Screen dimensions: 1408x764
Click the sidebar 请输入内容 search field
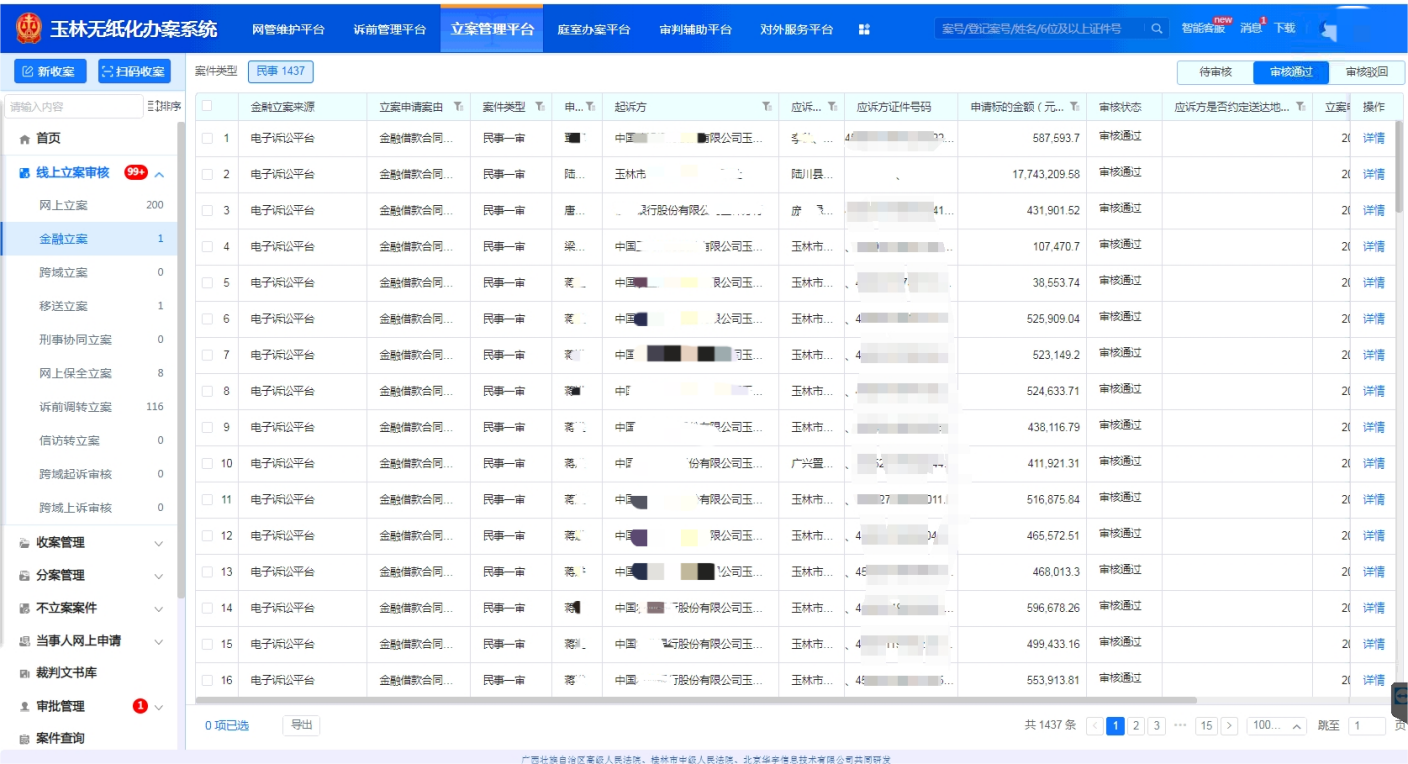(x=74, y=106)
